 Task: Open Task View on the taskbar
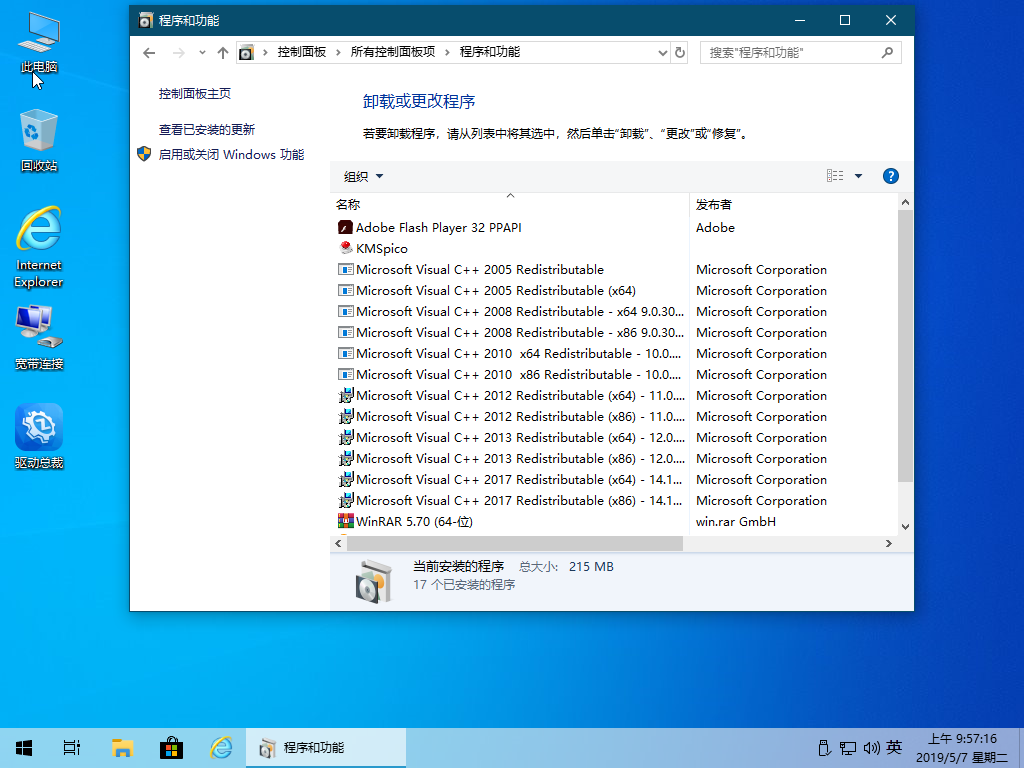click(x=72, y=748)
